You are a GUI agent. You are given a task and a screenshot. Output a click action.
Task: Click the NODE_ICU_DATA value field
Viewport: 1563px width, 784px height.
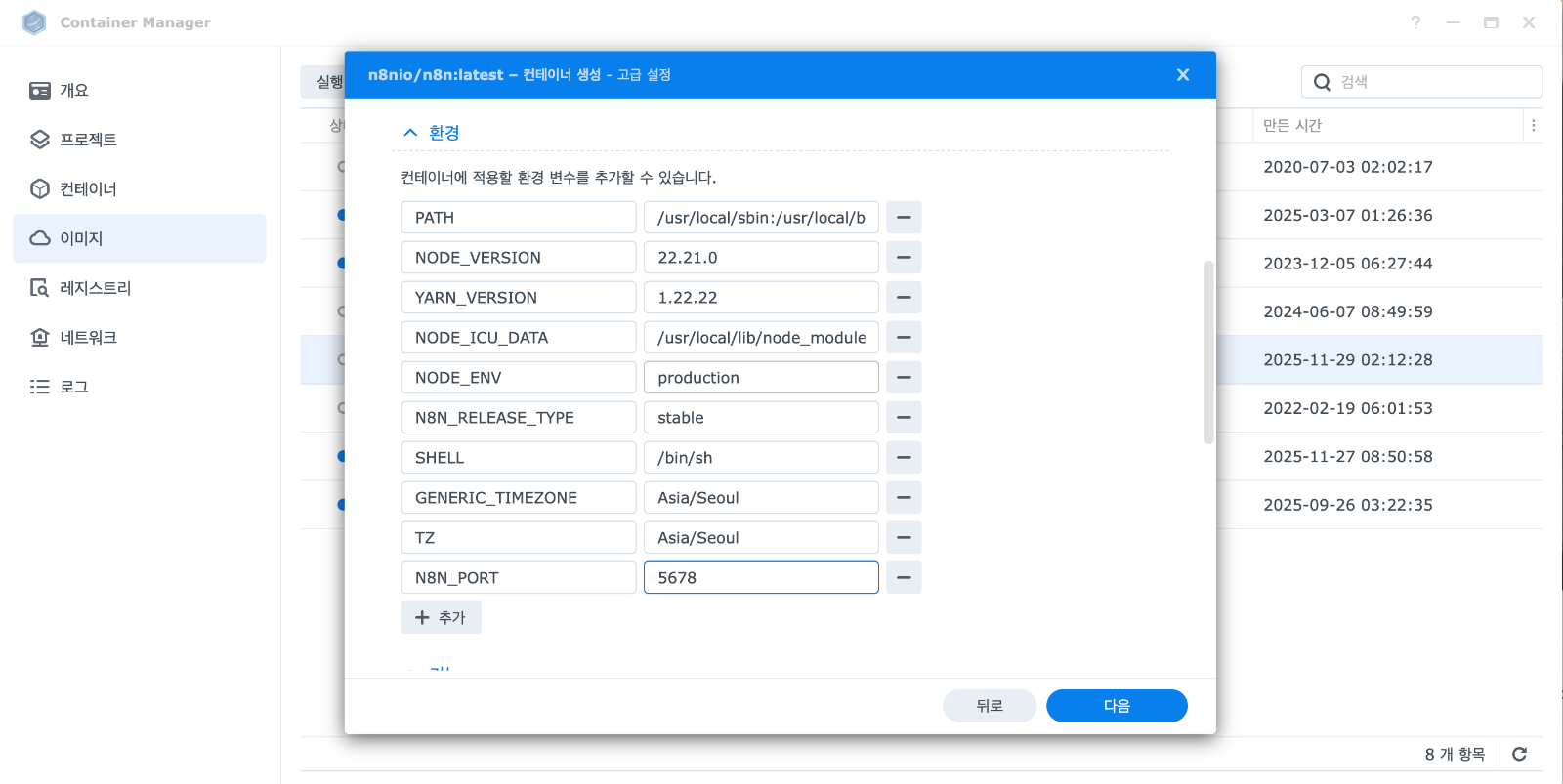pos(761,338)
